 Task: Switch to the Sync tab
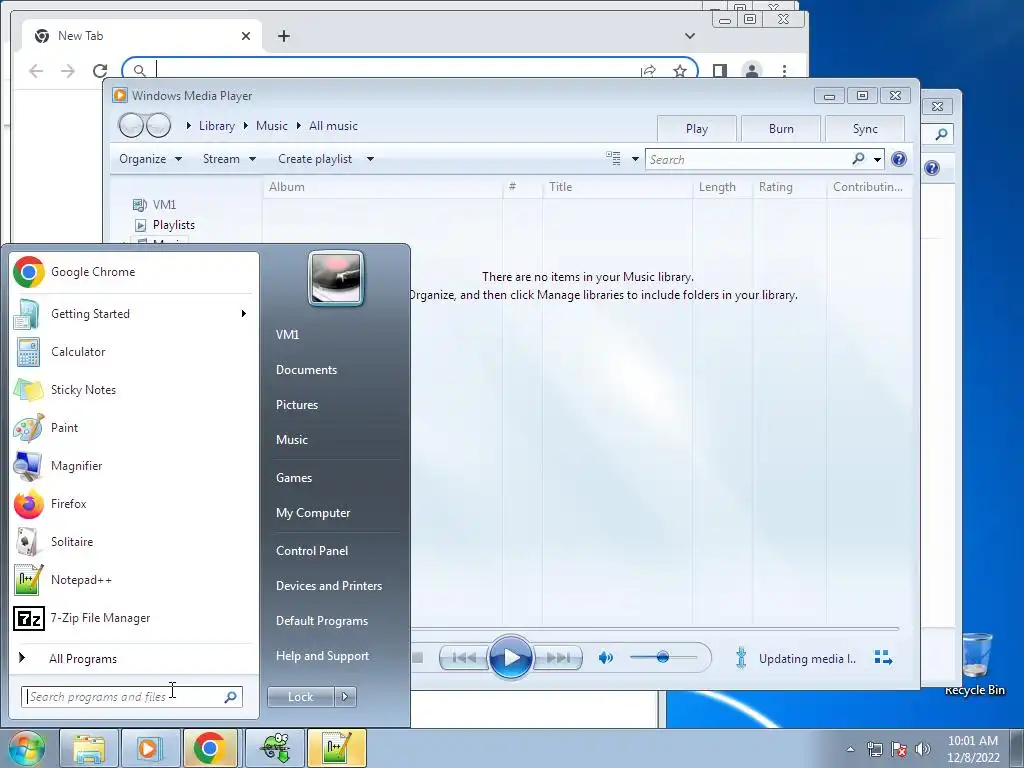[865, 129]
